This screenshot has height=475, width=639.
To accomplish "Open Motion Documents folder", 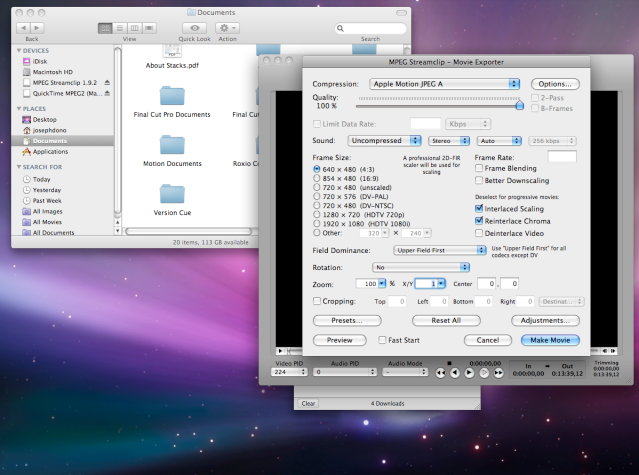I will [172, 151].
